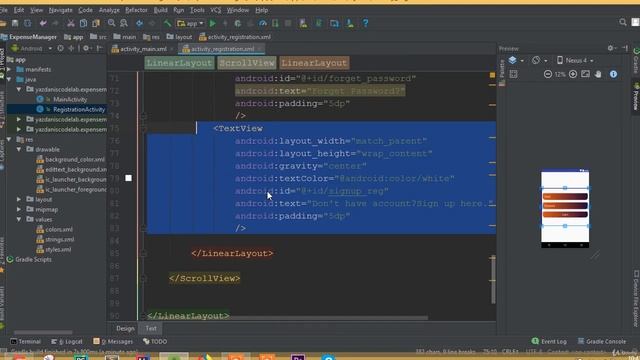
Task: Click the Replace icon in toolbar
Action: pyautogui.click(x=124, y=24)
